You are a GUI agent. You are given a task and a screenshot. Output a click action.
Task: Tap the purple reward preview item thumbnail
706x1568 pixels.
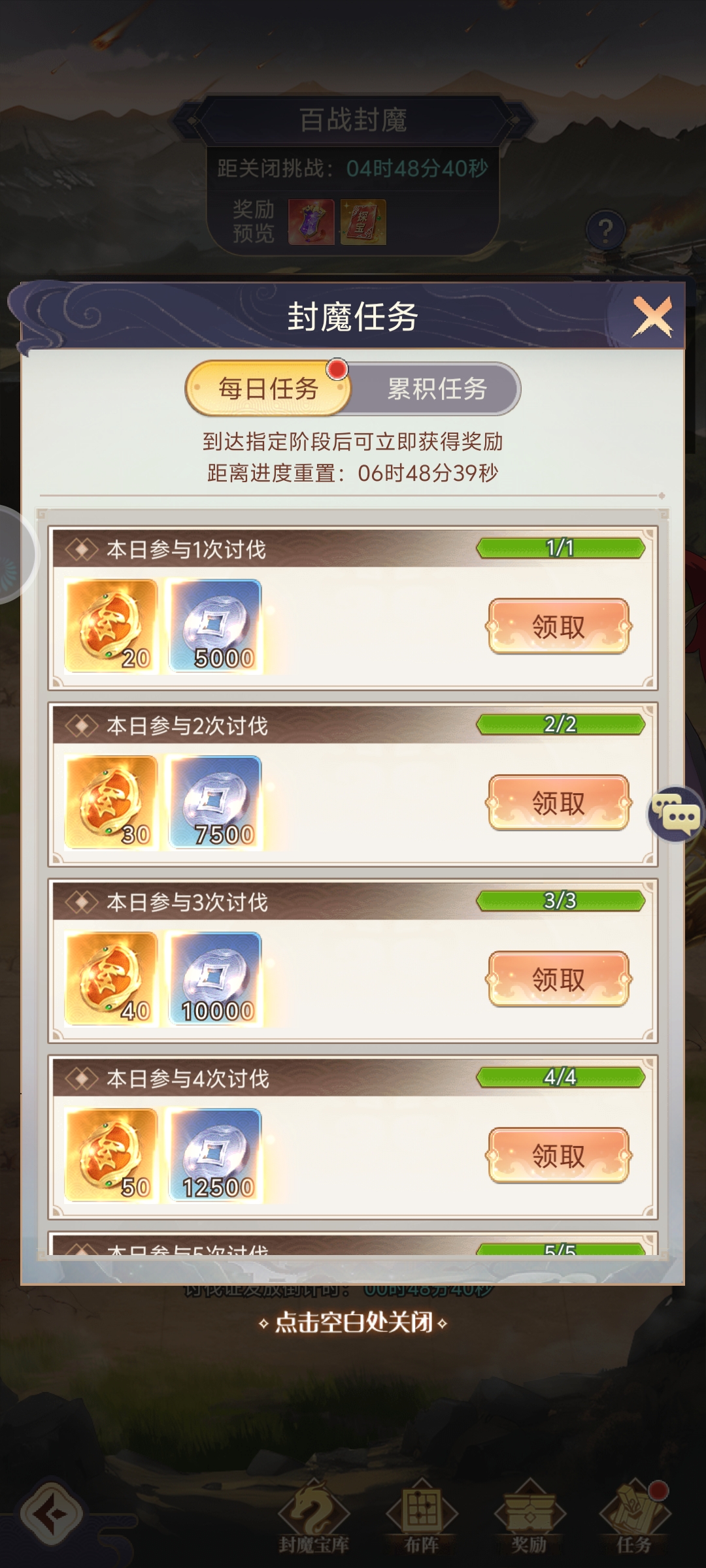(x=311, y=222)
